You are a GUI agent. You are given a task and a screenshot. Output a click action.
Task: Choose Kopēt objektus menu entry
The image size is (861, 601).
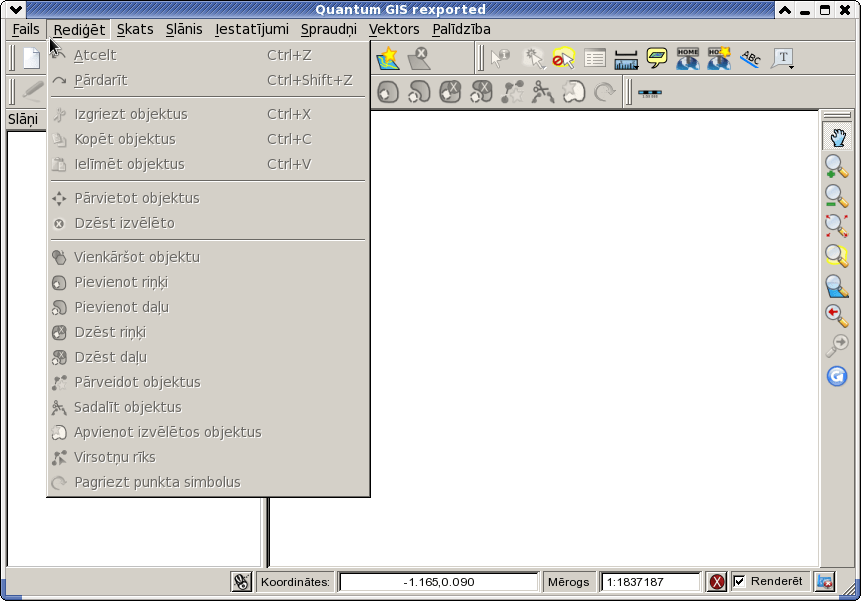pos(208,139)
